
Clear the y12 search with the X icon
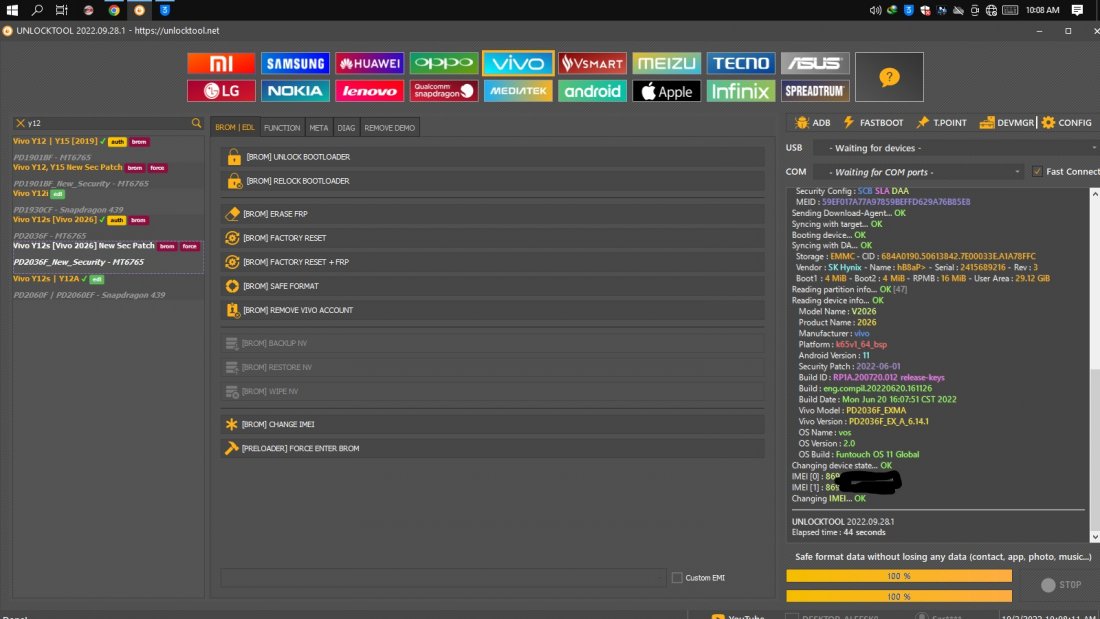click(20, 123)
